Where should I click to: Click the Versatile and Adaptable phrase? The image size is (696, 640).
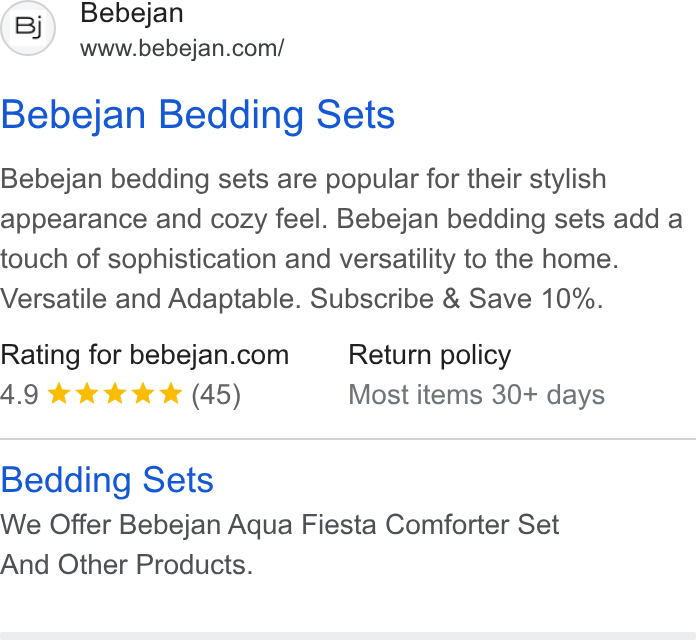click(x=151, y=299)
